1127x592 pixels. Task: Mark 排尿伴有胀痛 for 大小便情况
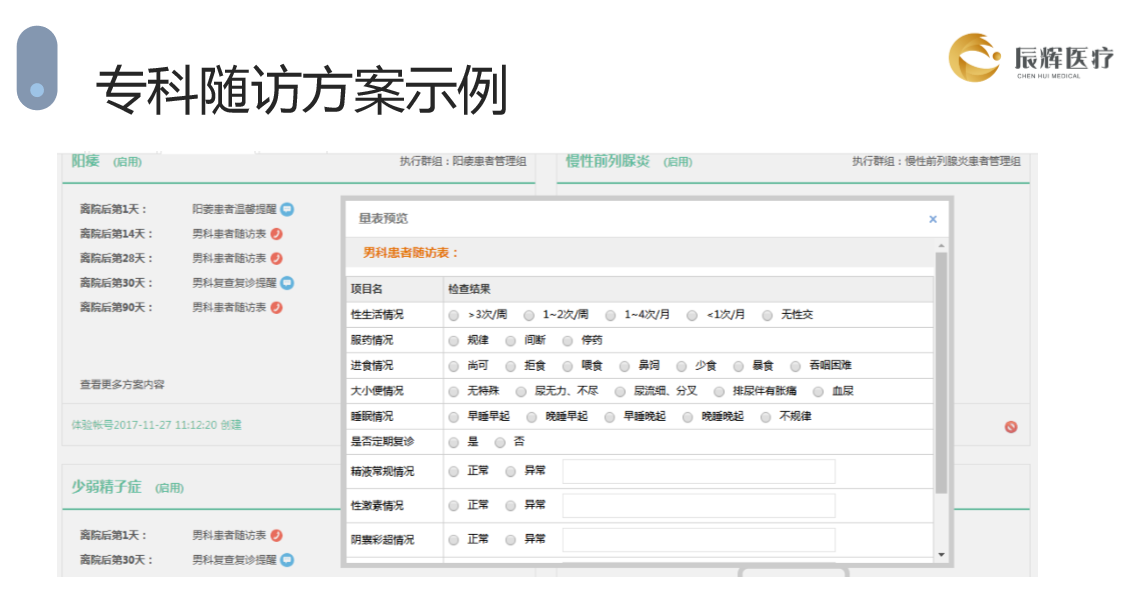[x=719, y=392]
